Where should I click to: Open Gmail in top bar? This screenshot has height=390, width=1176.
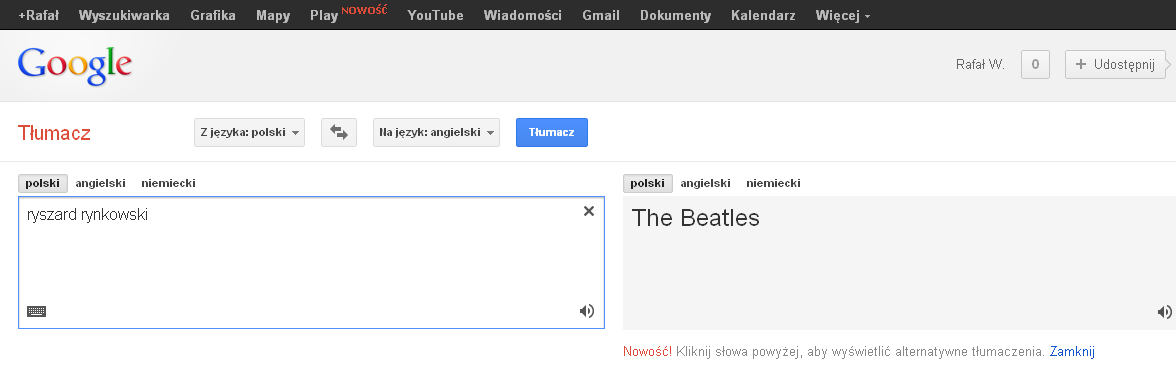point(601,15)
